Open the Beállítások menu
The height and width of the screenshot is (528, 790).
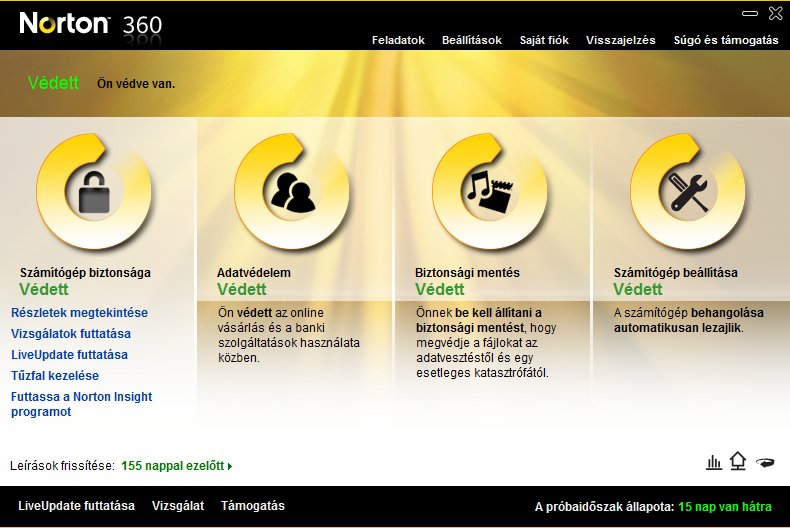(x=472, y=40)
